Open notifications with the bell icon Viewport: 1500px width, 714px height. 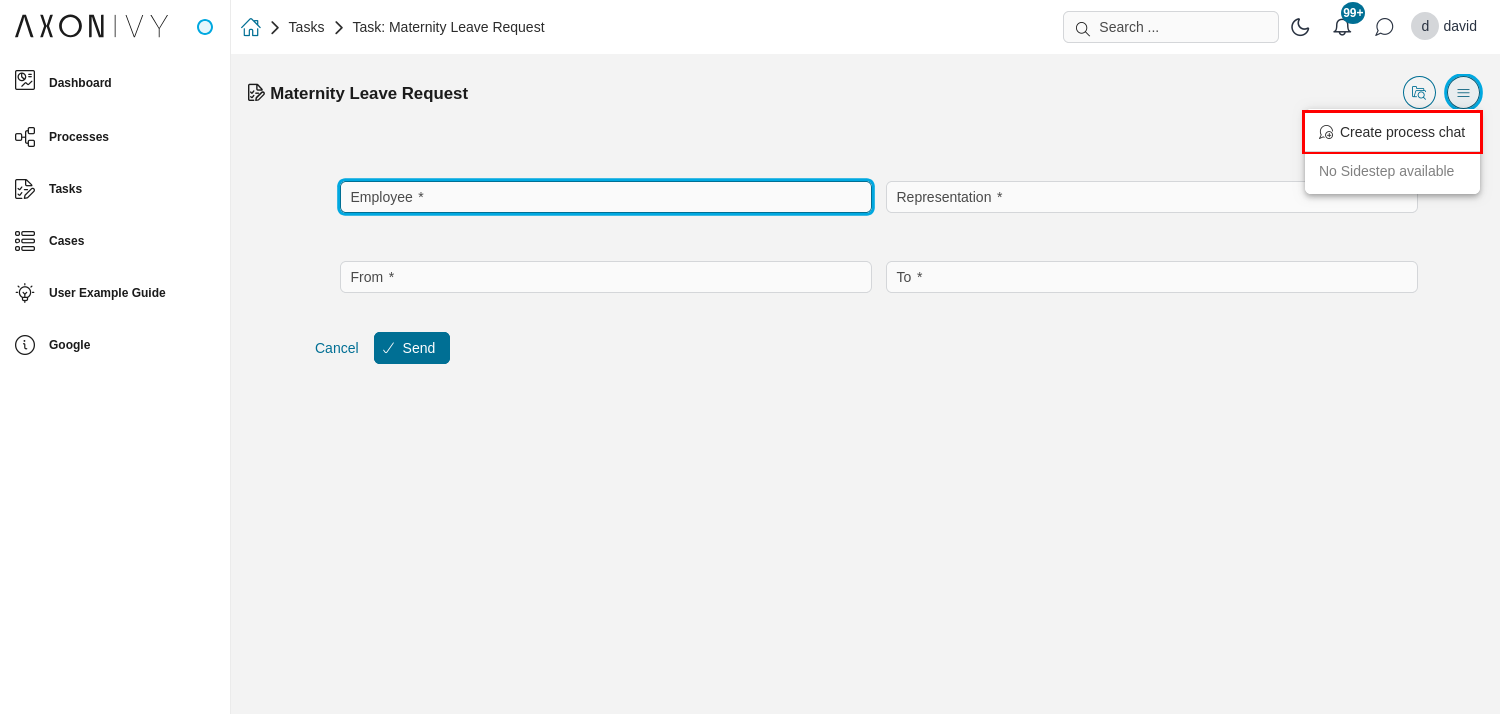1341,27
